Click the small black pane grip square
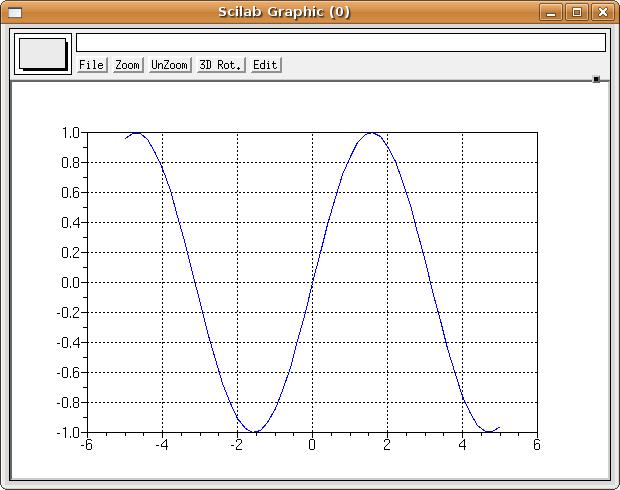Viewport: 620px width, 490px height. [596, 79]
